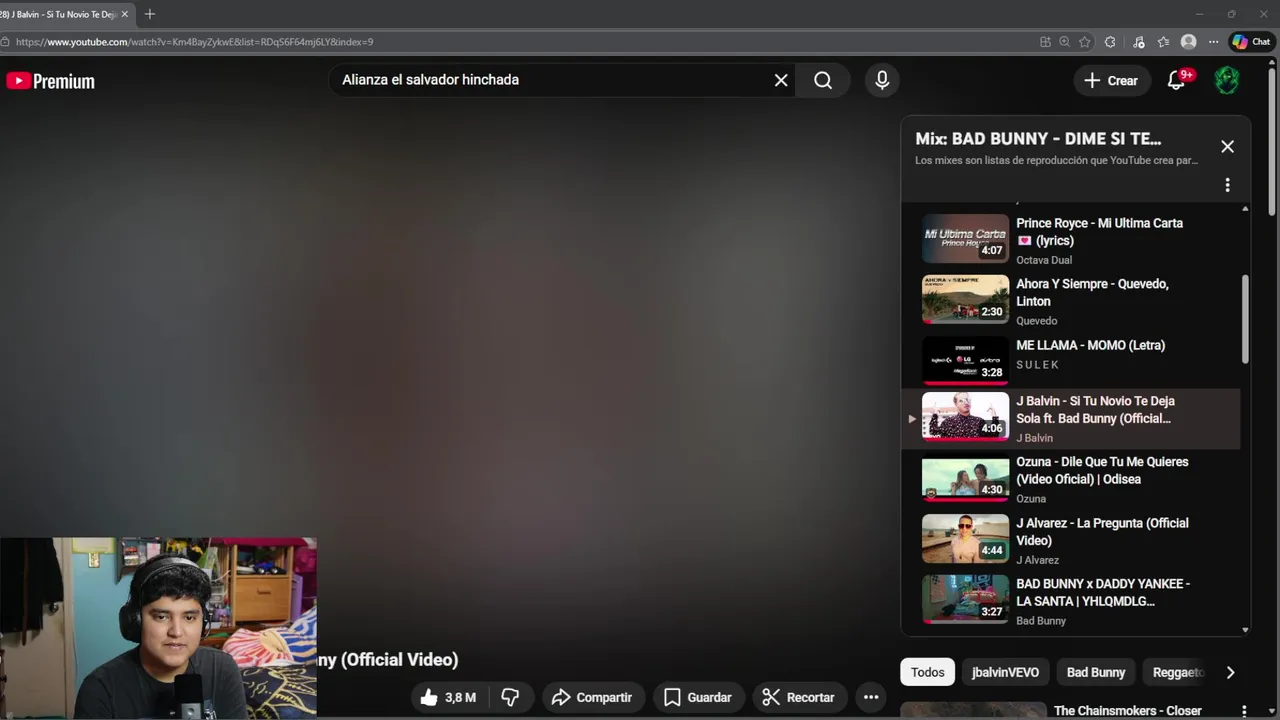The image size is (1280, 720).
Task: Click the Quevedo channel name
Action: [x=1036, y=321]
